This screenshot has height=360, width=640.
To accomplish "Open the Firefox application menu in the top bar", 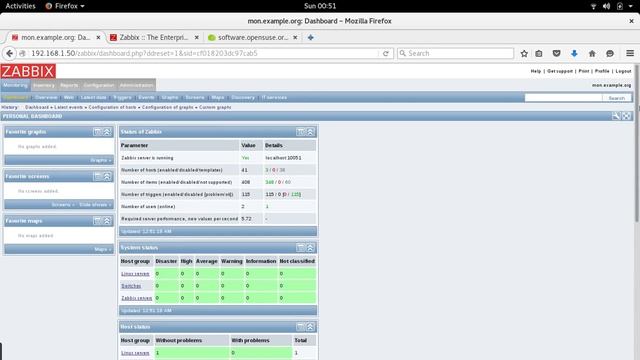I will pos(65,6).
